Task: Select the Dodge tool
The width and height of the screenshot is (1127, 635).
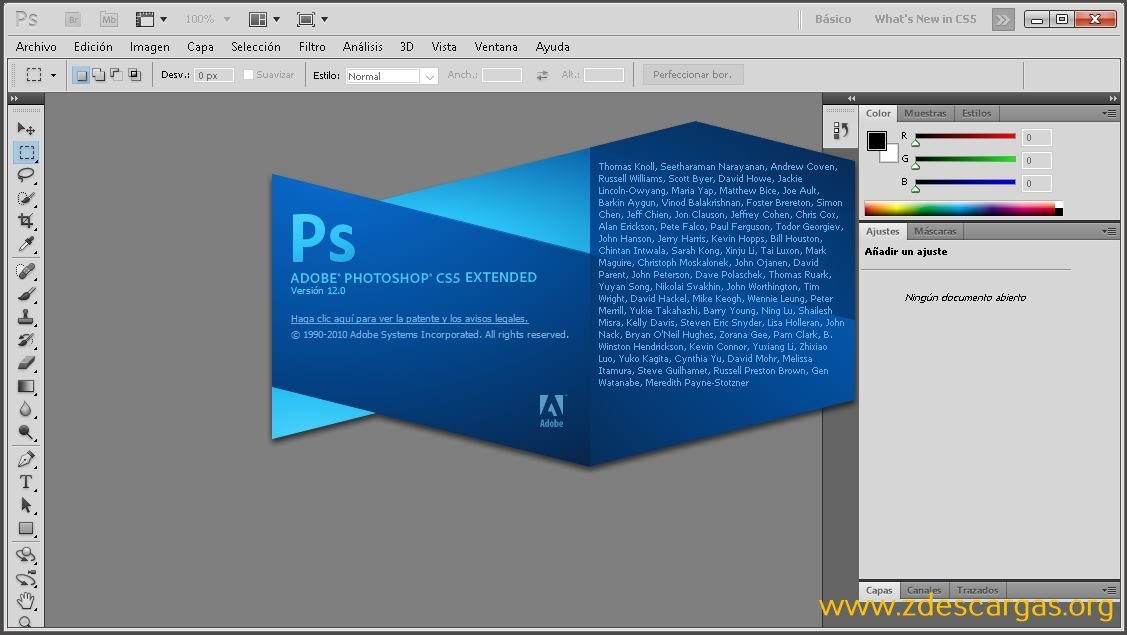Action: click(26, 432)
